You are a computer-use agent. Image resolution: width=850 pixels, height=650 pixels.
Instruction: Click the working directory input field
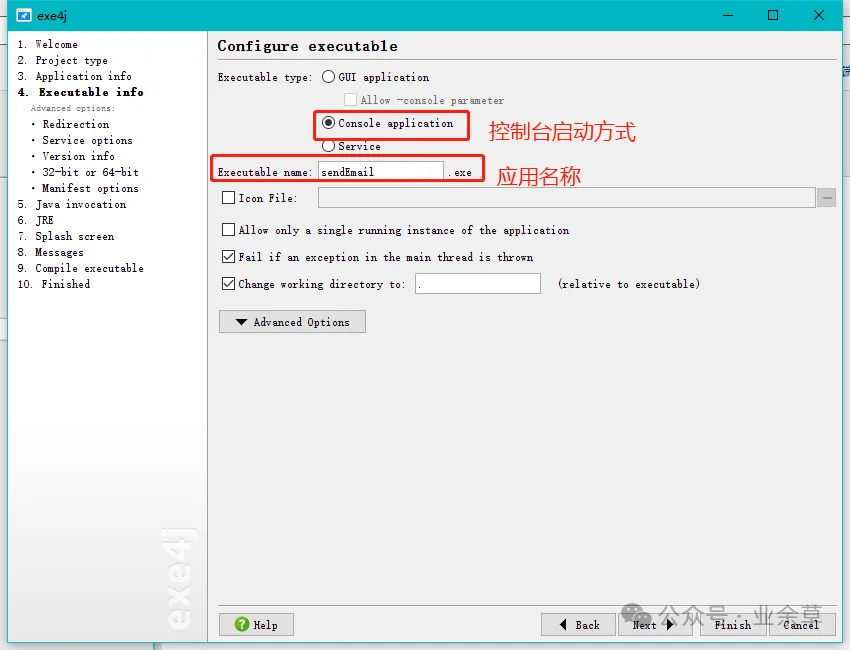(478, 284)
